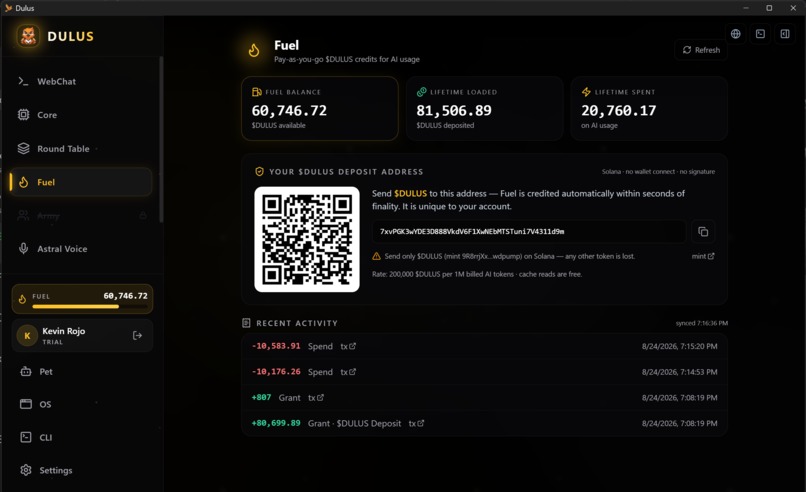Copy the deposit address
806x492 pixels.
(x=703, y=231)
